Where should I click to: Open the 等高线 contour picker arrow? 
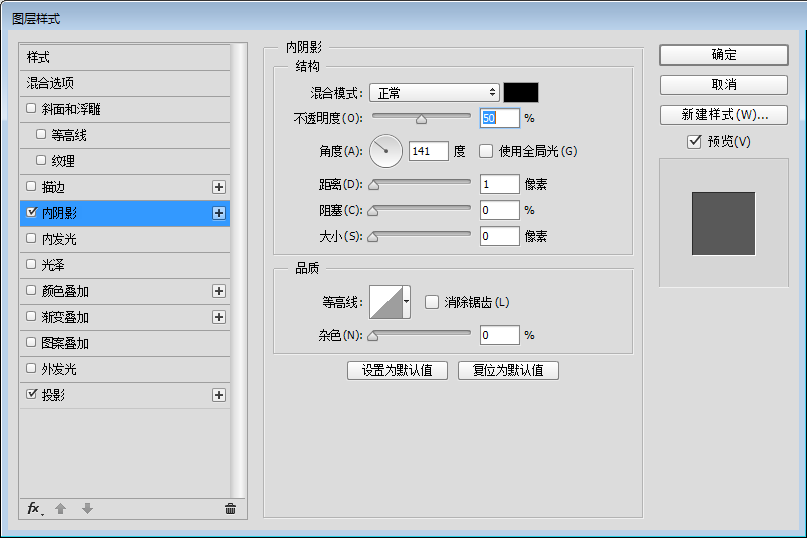[x=407, y=302]
